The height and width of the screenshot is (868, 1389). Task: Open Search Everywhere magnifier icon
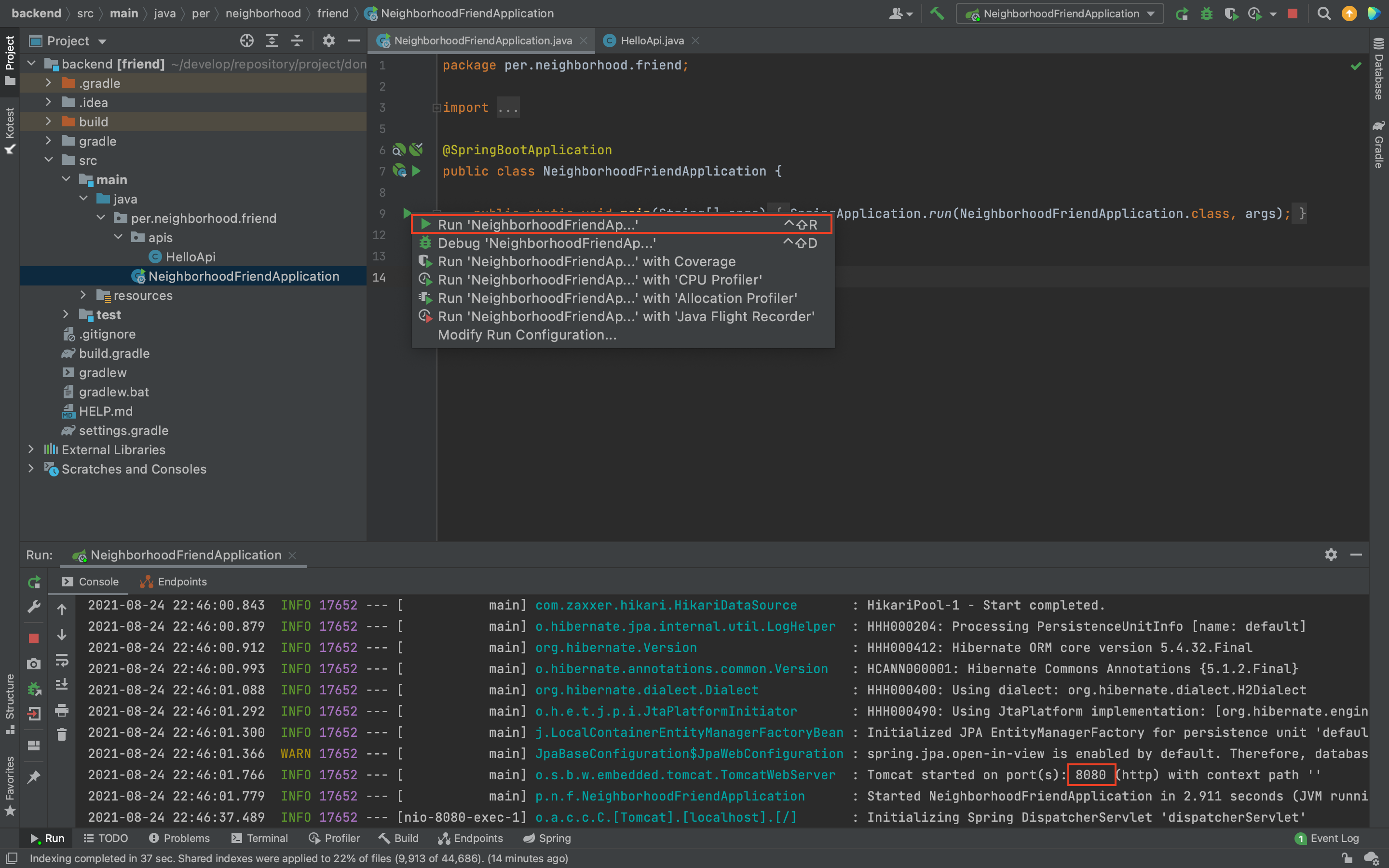(1323, 13)
